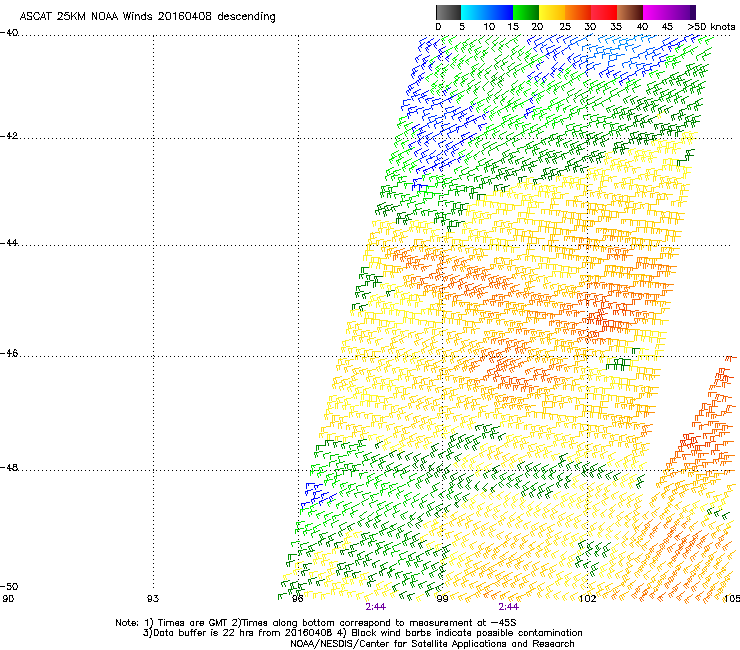Viewport: 740px width, 650px height.
Task: Click the '105' longitude axis label
Action: click(732, 599)
